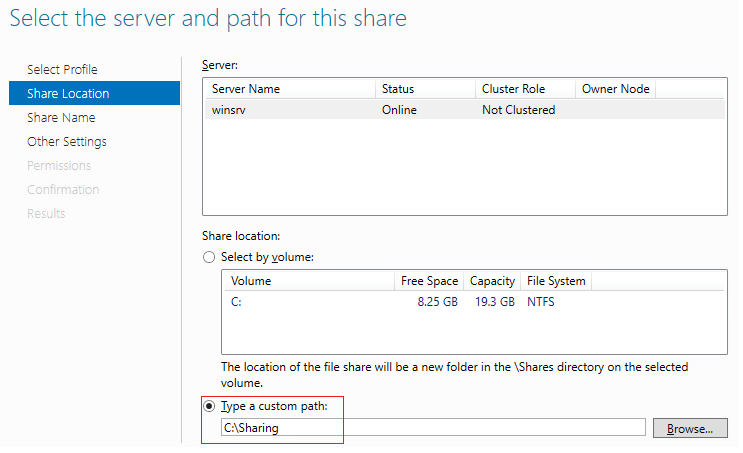743x453 pixels.
Task: Click the File System column header
Action: (555, 281)
